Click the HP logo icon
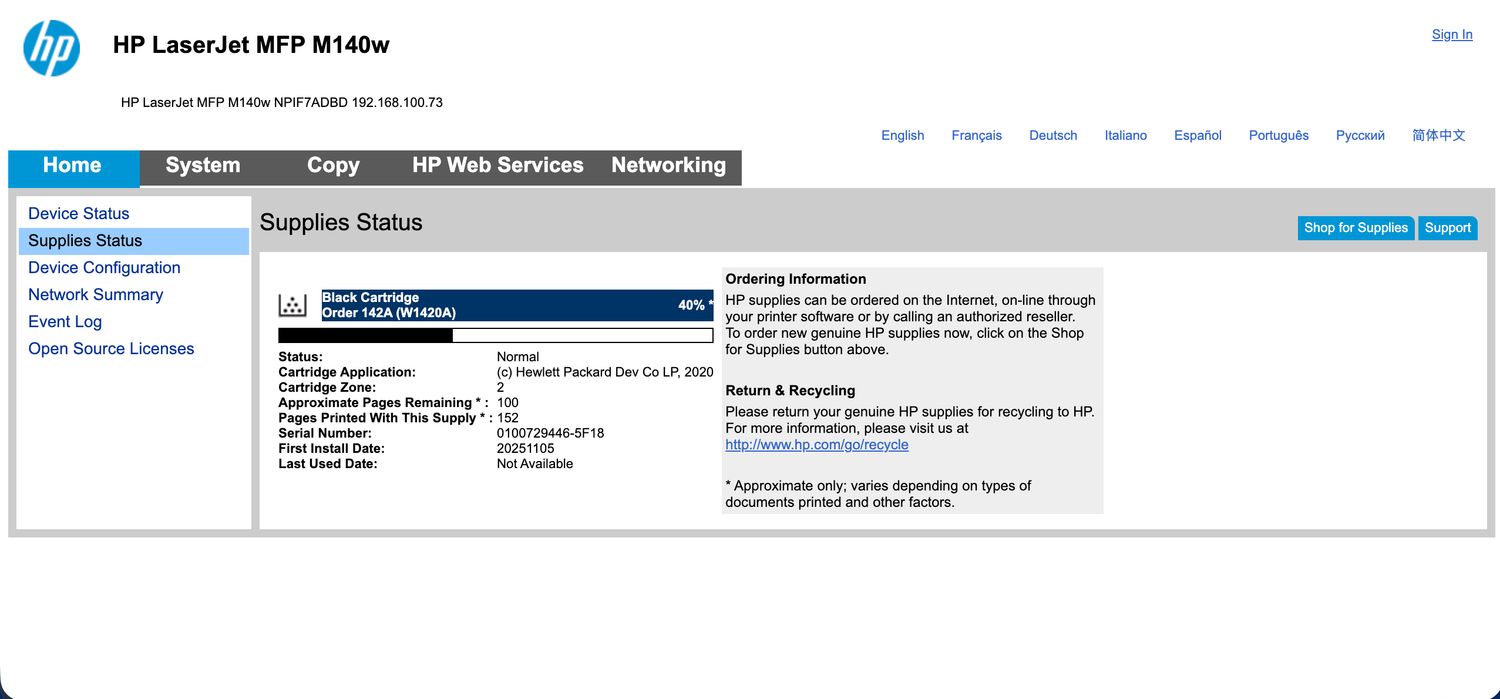1500x699 pixels. (52, 48)
